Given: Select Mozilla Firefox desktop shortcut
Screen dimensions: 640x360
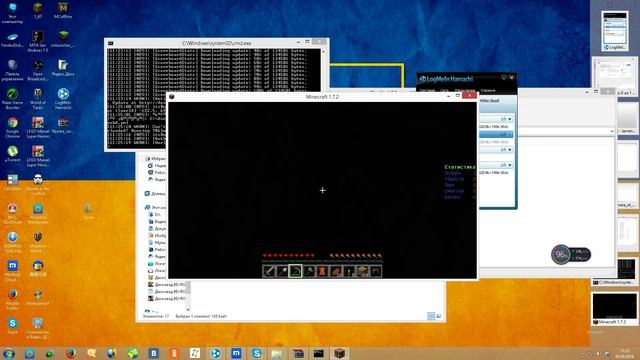Looking at the screenshot, I should point(12,299).
